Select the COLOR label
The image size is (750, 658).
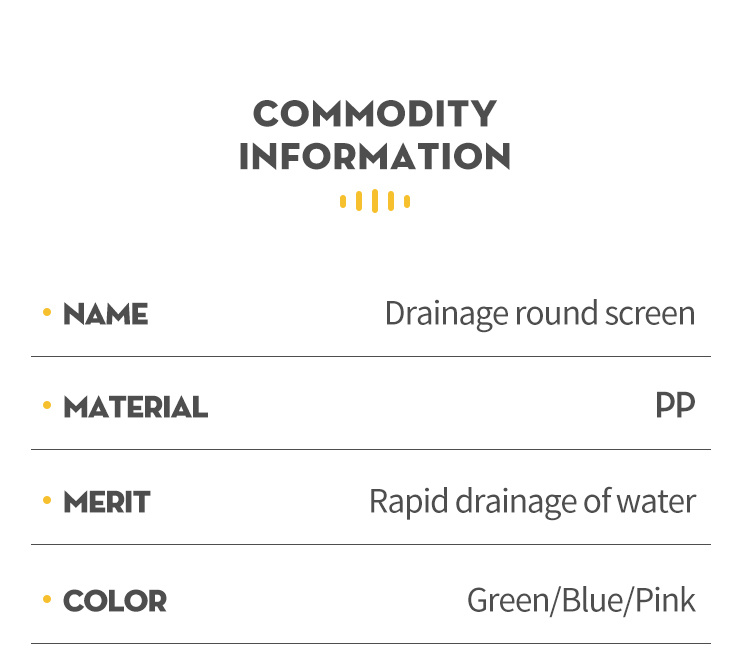pos(115,601)
